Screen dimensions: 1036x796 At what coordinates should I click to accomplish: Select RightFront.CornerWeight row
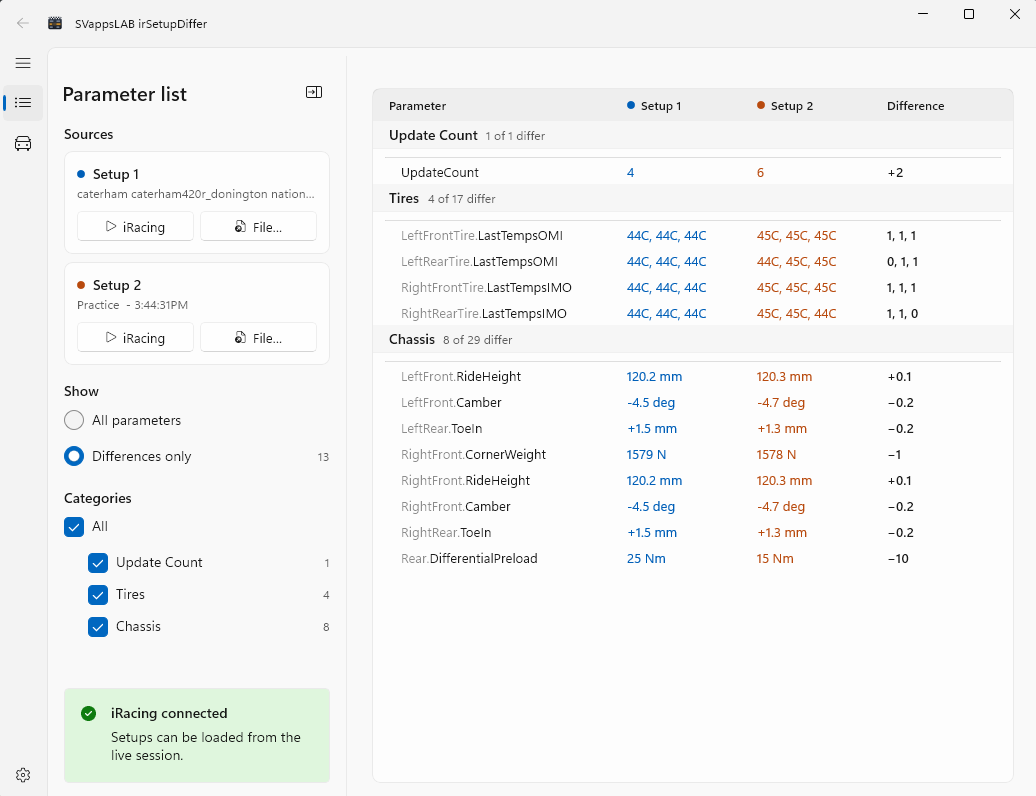coord(692,454)
